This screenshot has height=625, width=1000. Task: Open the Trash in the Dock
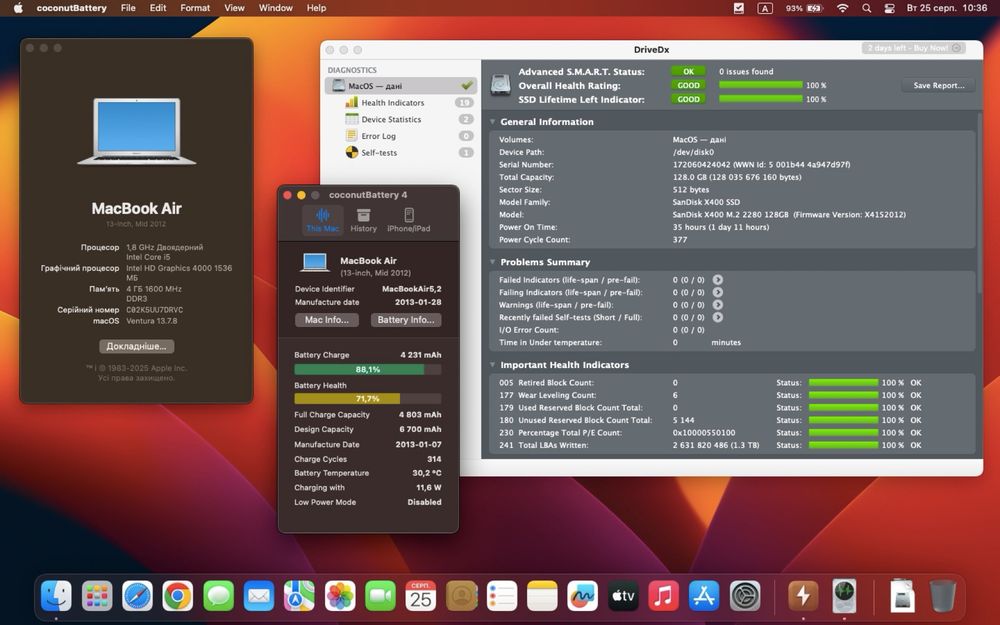pyautogui.click(x=943, y=596)
